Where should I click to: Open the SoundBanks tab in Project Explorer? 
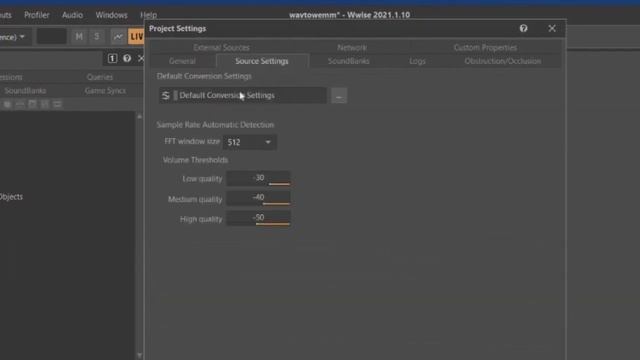tap(25, 91)
